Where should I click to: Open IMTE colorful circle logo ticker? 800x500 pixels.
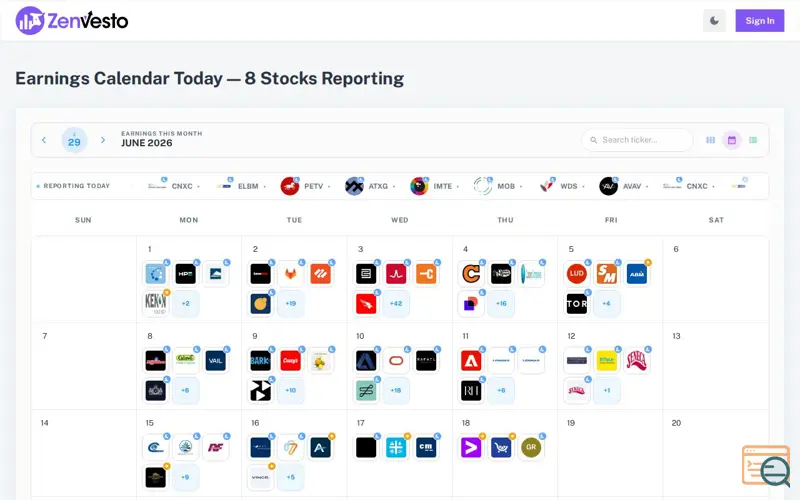[x=435, y=186]
